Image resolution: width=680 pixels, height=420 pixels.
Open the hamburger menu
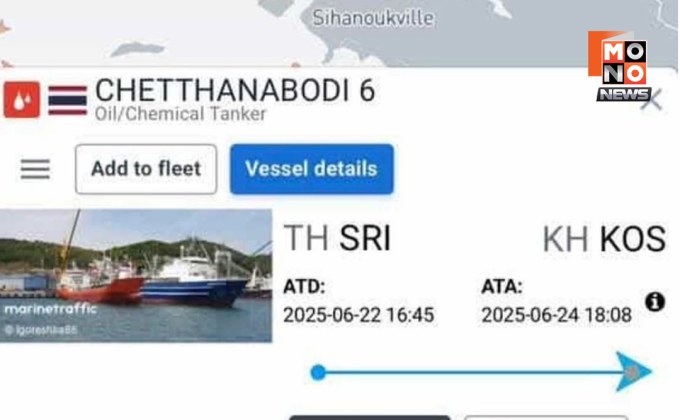tap(35, 169)
